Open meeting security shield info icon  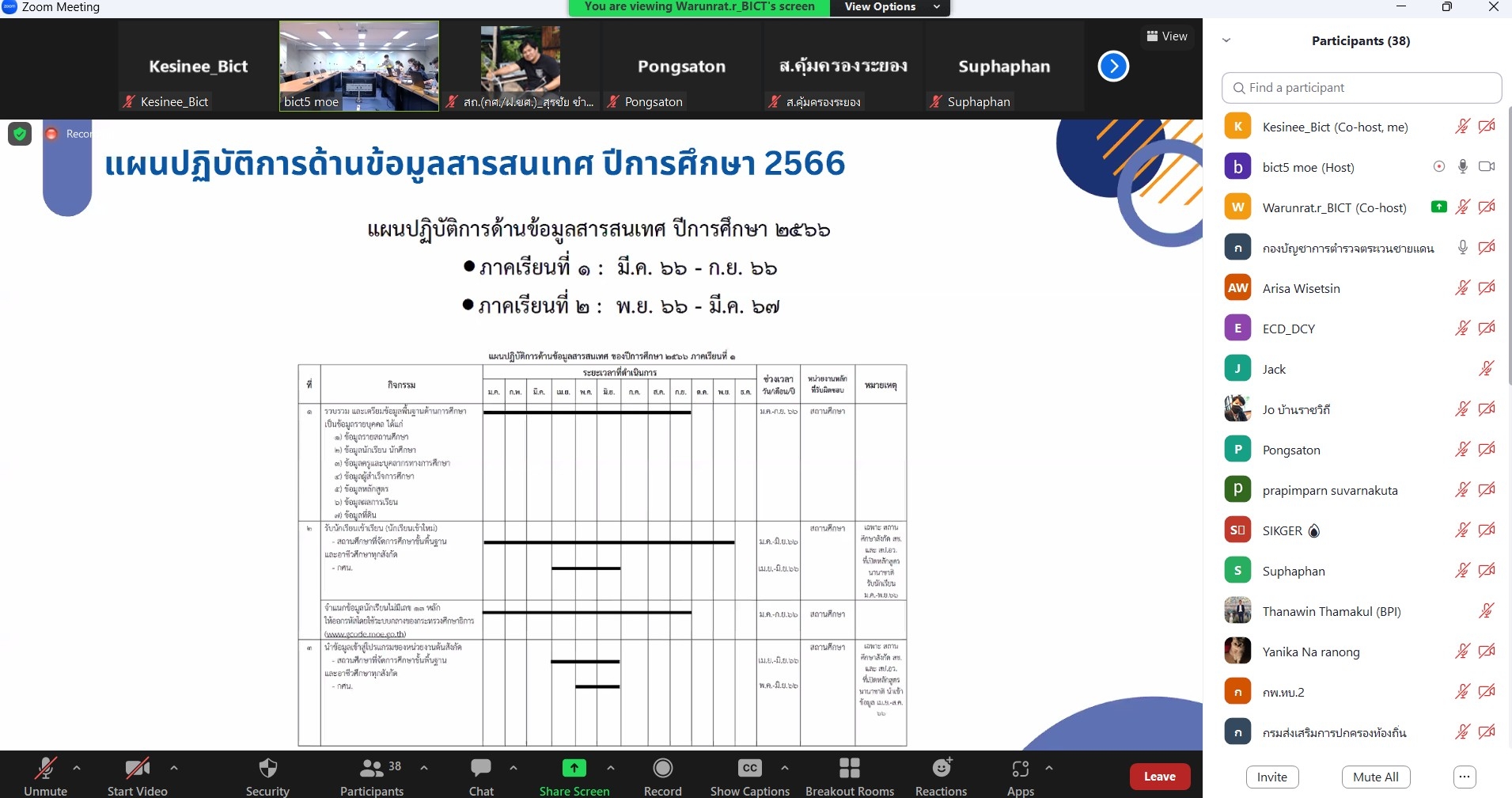click(20, 134)
